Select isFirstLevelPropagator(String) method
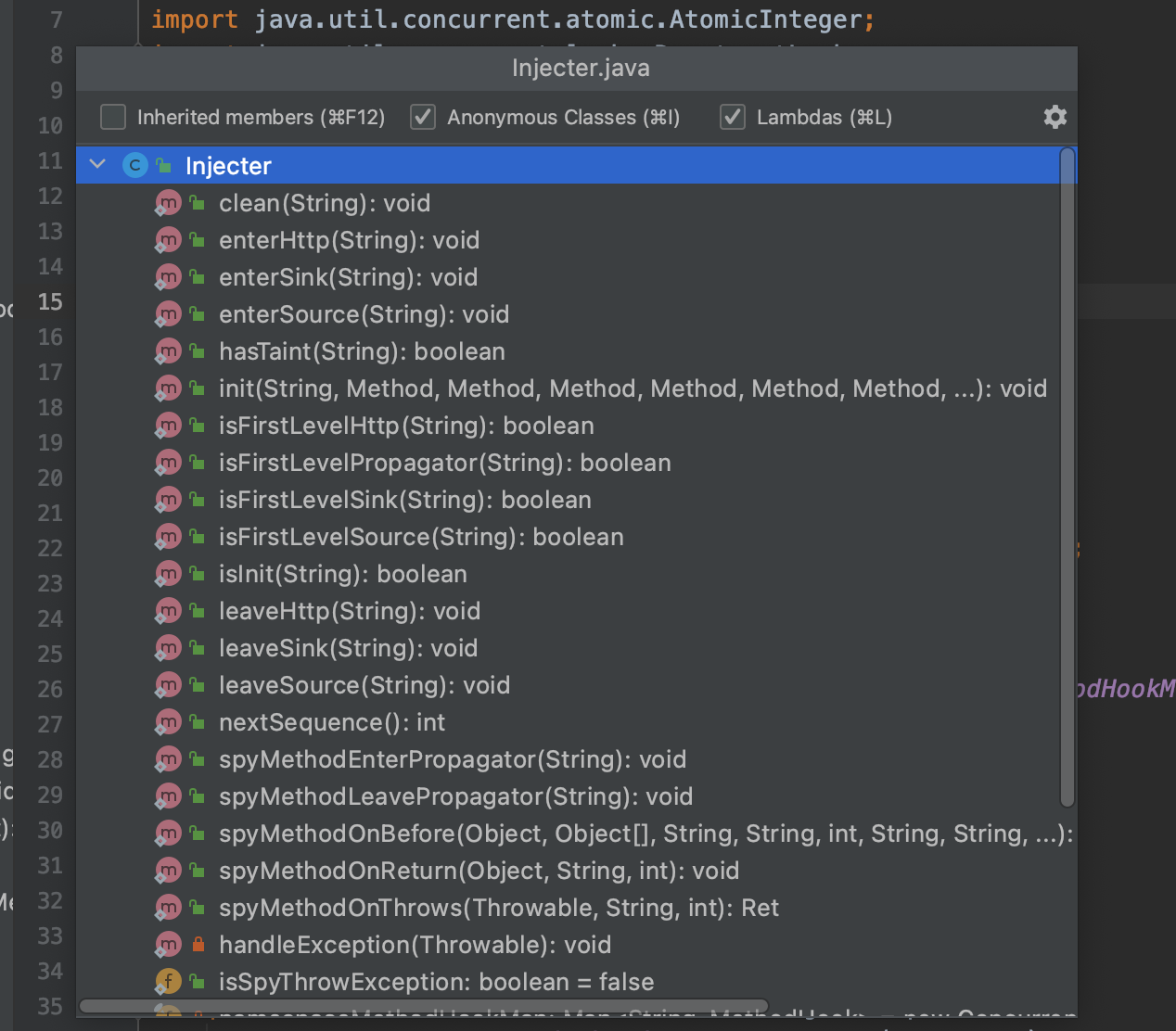Image resolution: width=1176 pixels, height=1031 pixels. coord(444,463)
